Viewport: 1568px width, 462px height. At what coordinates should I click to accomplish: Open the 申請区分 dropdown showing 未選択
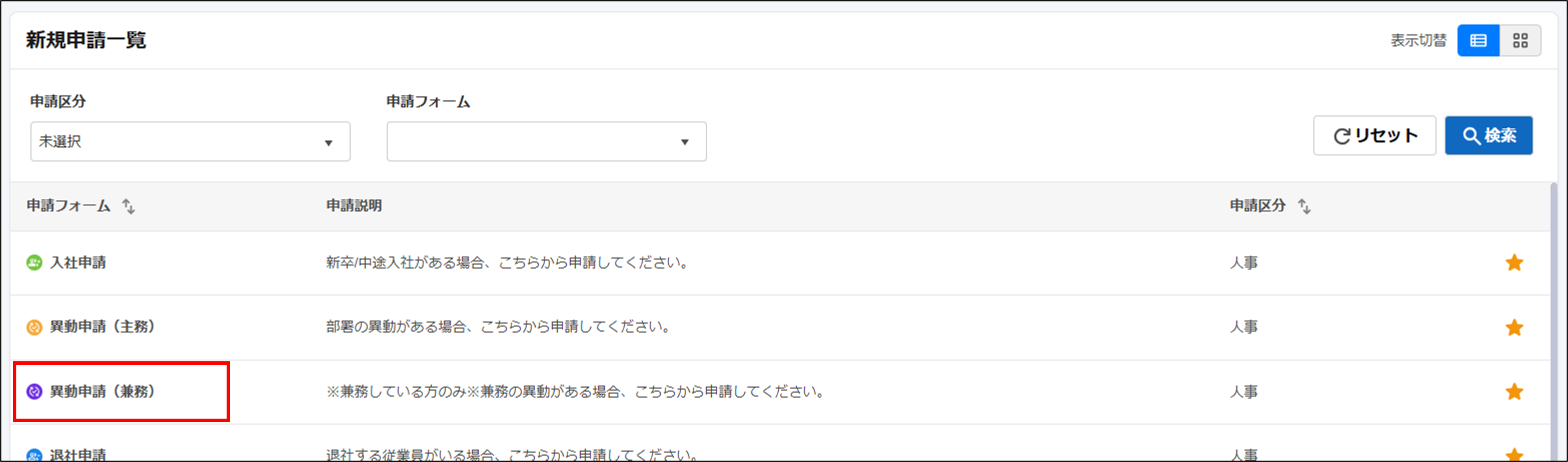pos(190,142)
